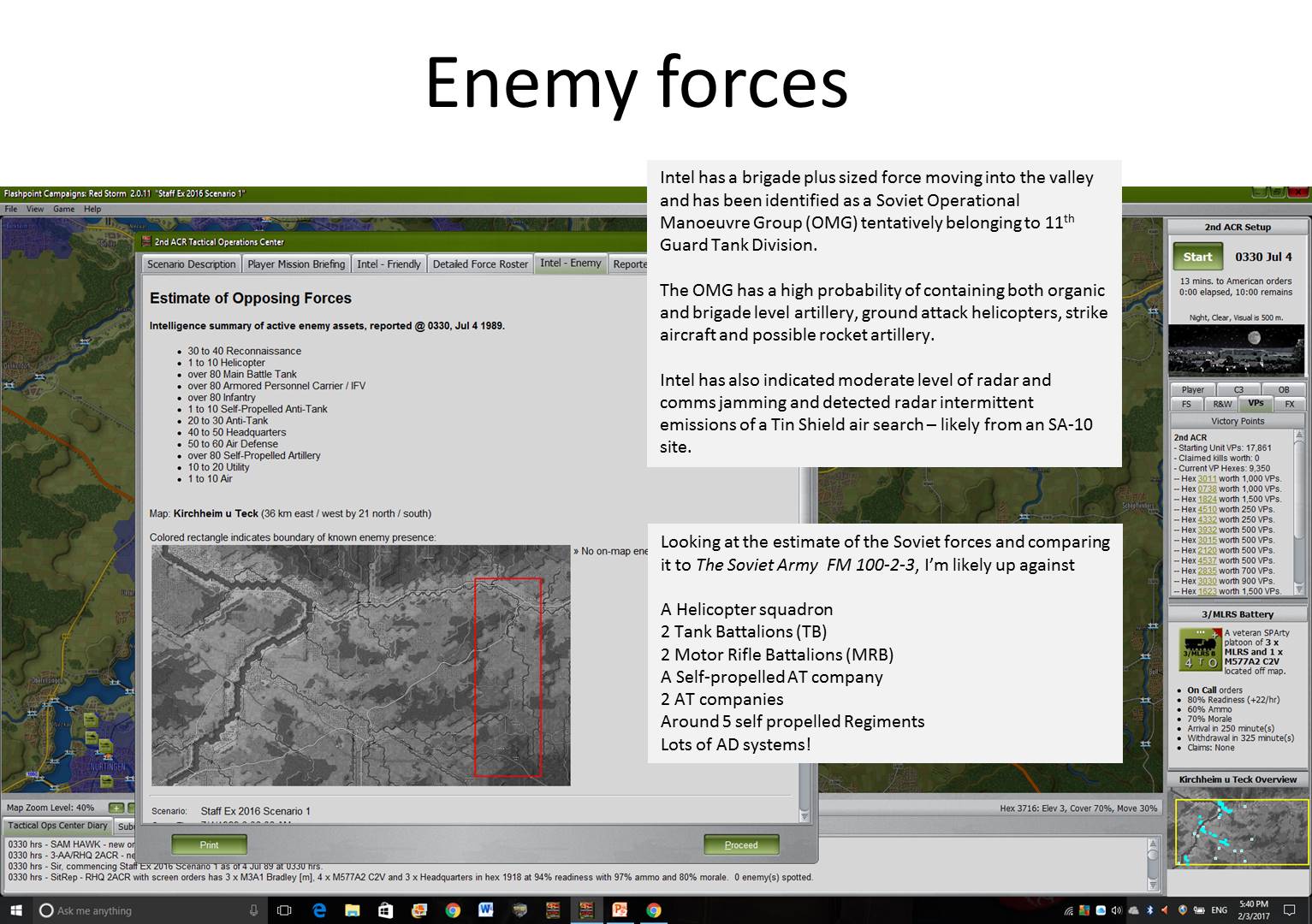Image resolution: width=1312 pixels, height=924 pixels.
Task: Open File Explorer from the taskbar
Action: click(x=353, y=910)
